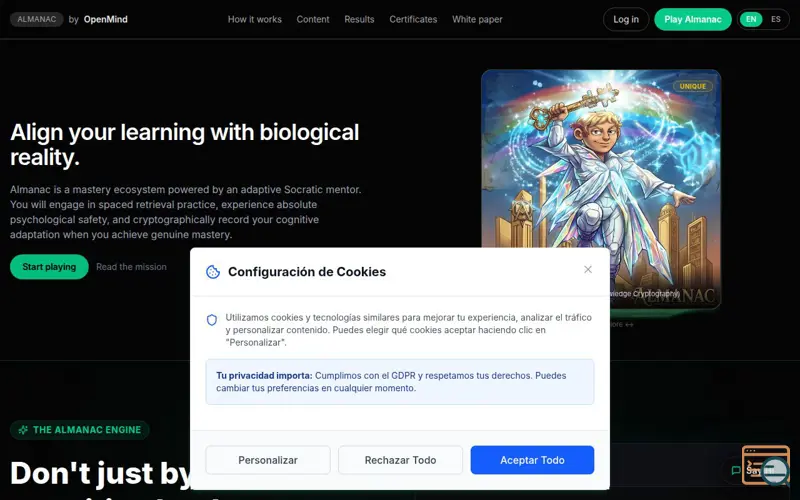The height and width of the screenshot is (500, 800).
Task: Click the Log in button
Action: [x=626, y=19]
